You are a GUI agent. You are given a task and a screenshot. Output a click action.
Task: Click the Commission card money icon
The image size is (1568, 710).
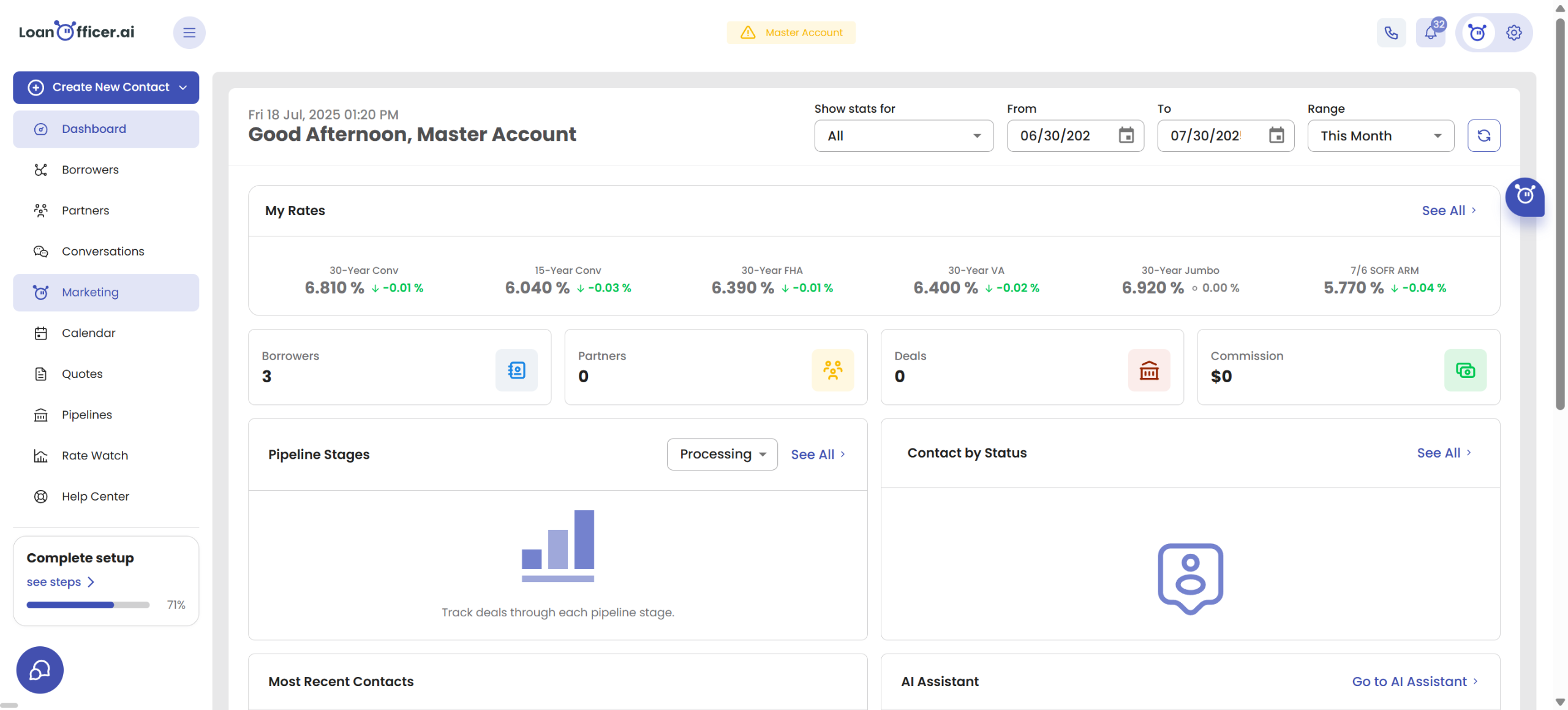pos(1465,370)
